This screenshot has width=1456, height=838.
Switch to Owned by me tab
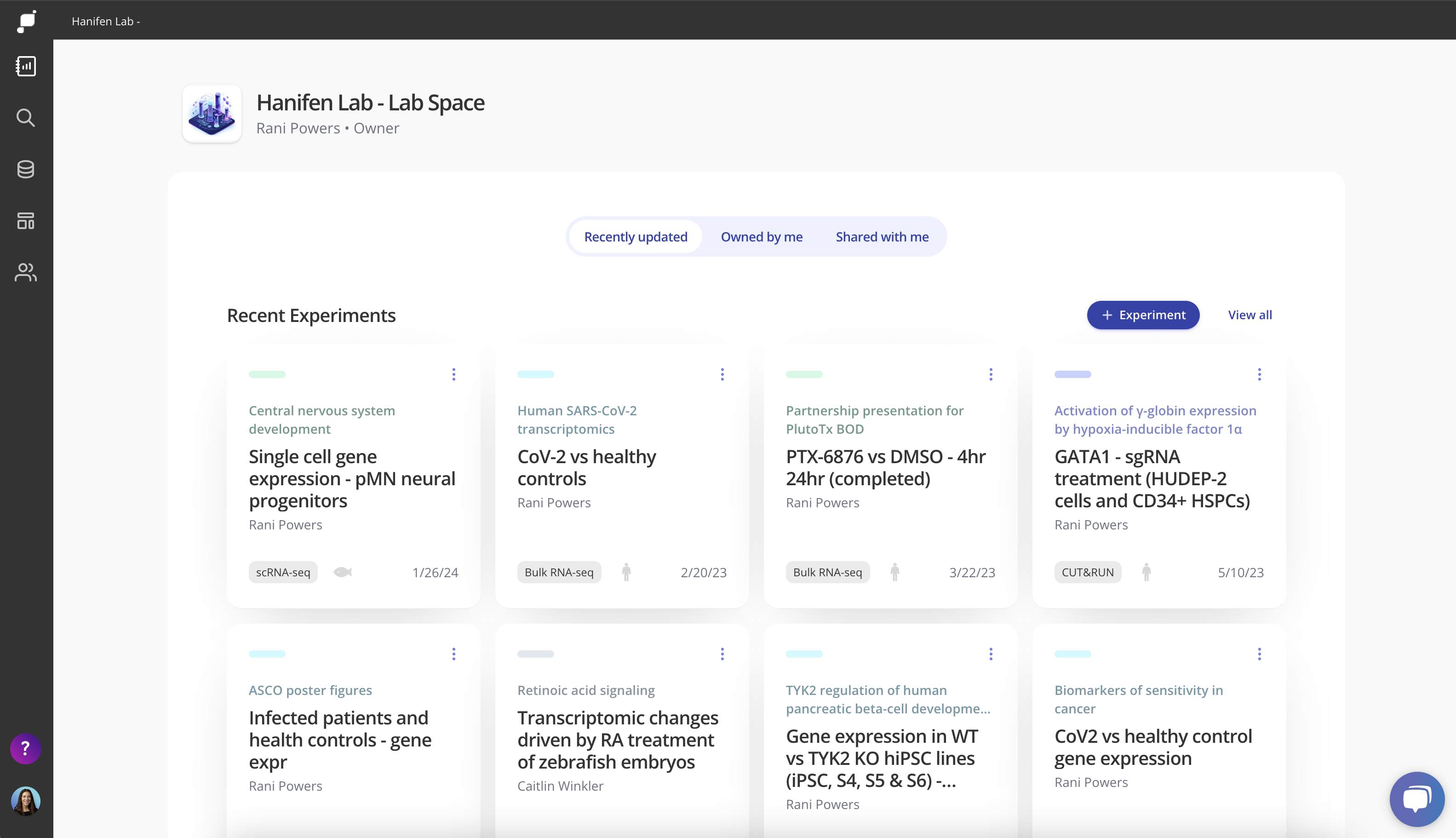pyautogui.click(x=762, y=236)
